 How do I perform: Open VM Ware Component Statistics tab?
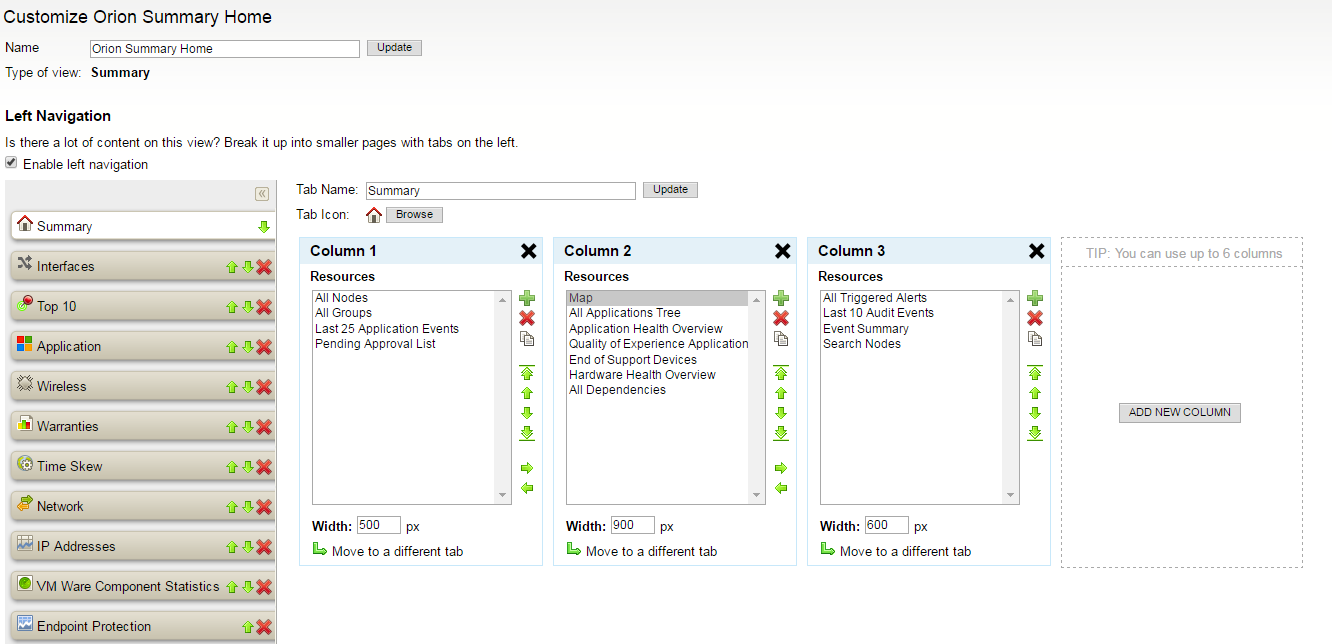pos(143,586)
